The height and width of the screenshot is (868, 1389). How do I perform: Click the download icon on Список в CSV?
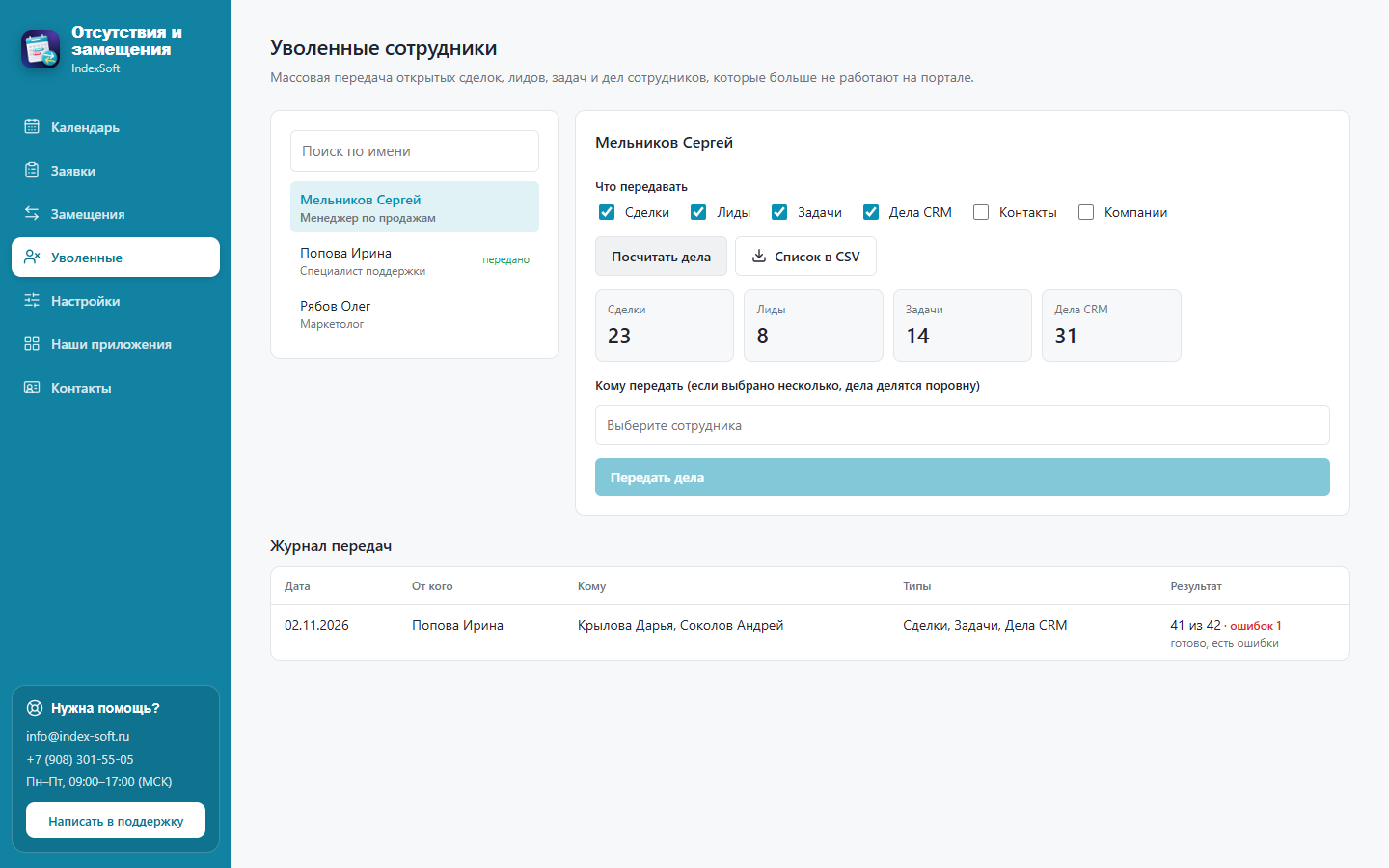click(x=759, y=256)
